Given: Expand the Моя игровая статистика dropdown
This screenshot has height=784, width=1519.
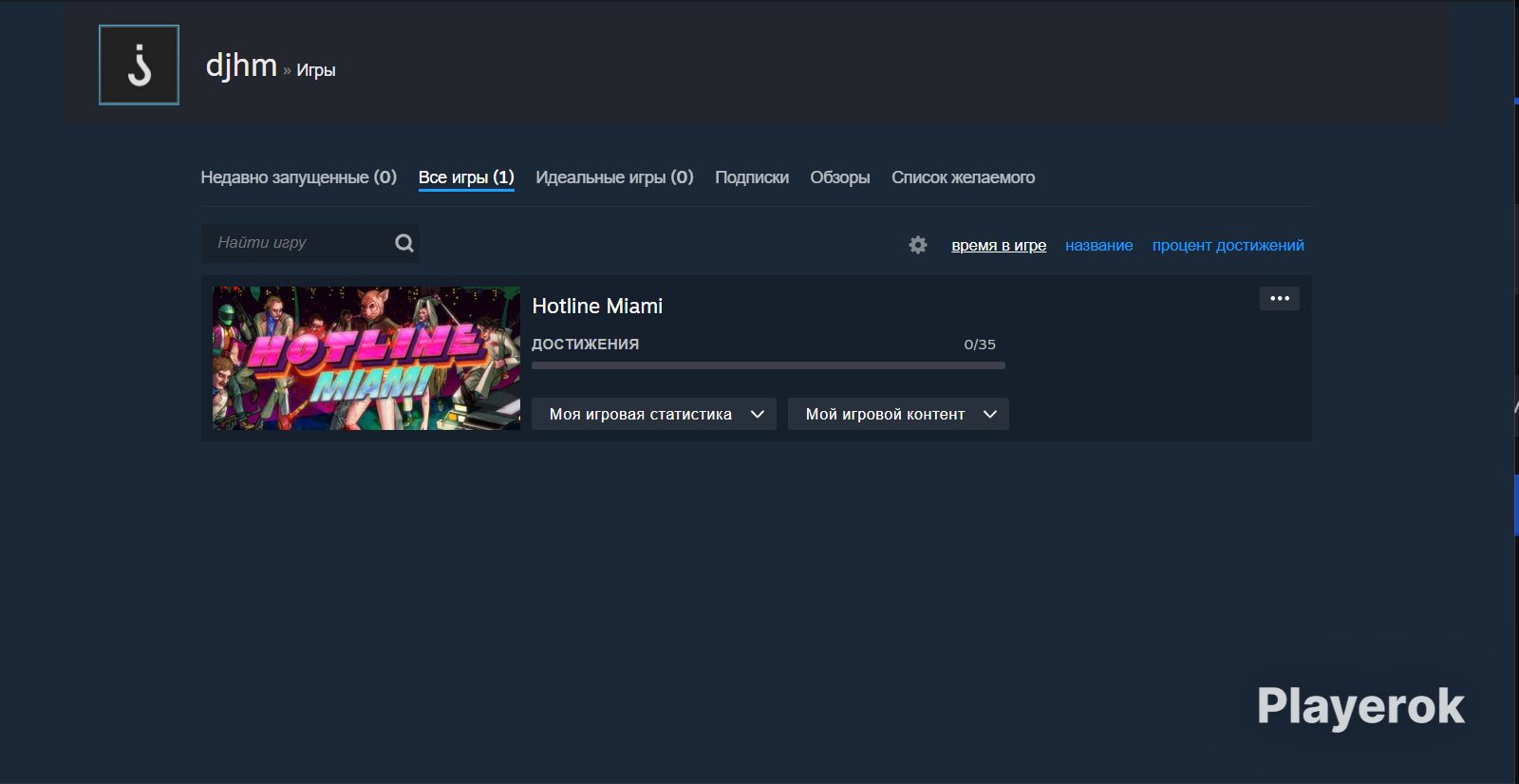Looking at the screenshot, I should [654, 414].
